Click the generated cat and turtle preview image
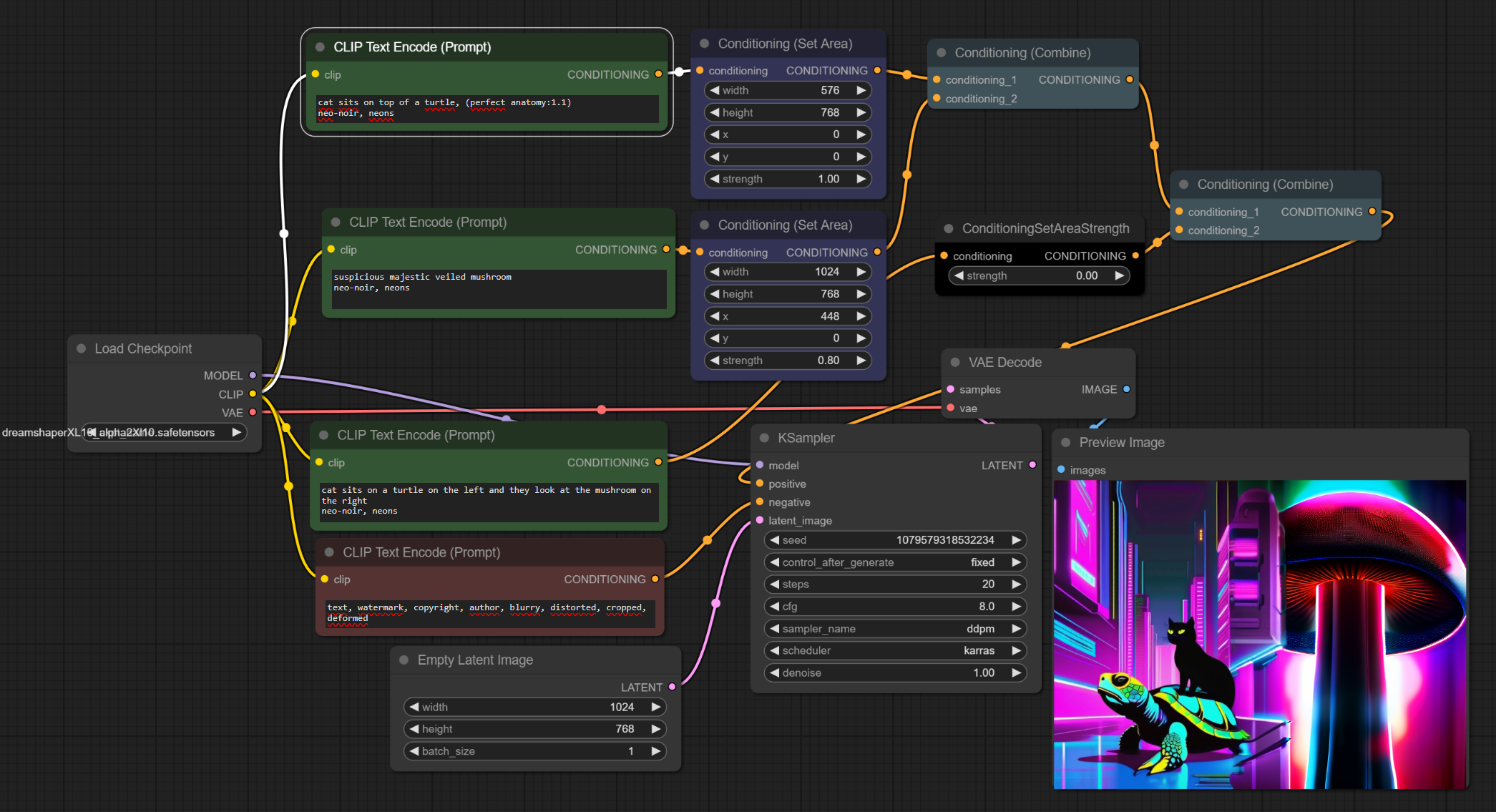The height and width of the screenshot is (812, 1496). 1259,634
